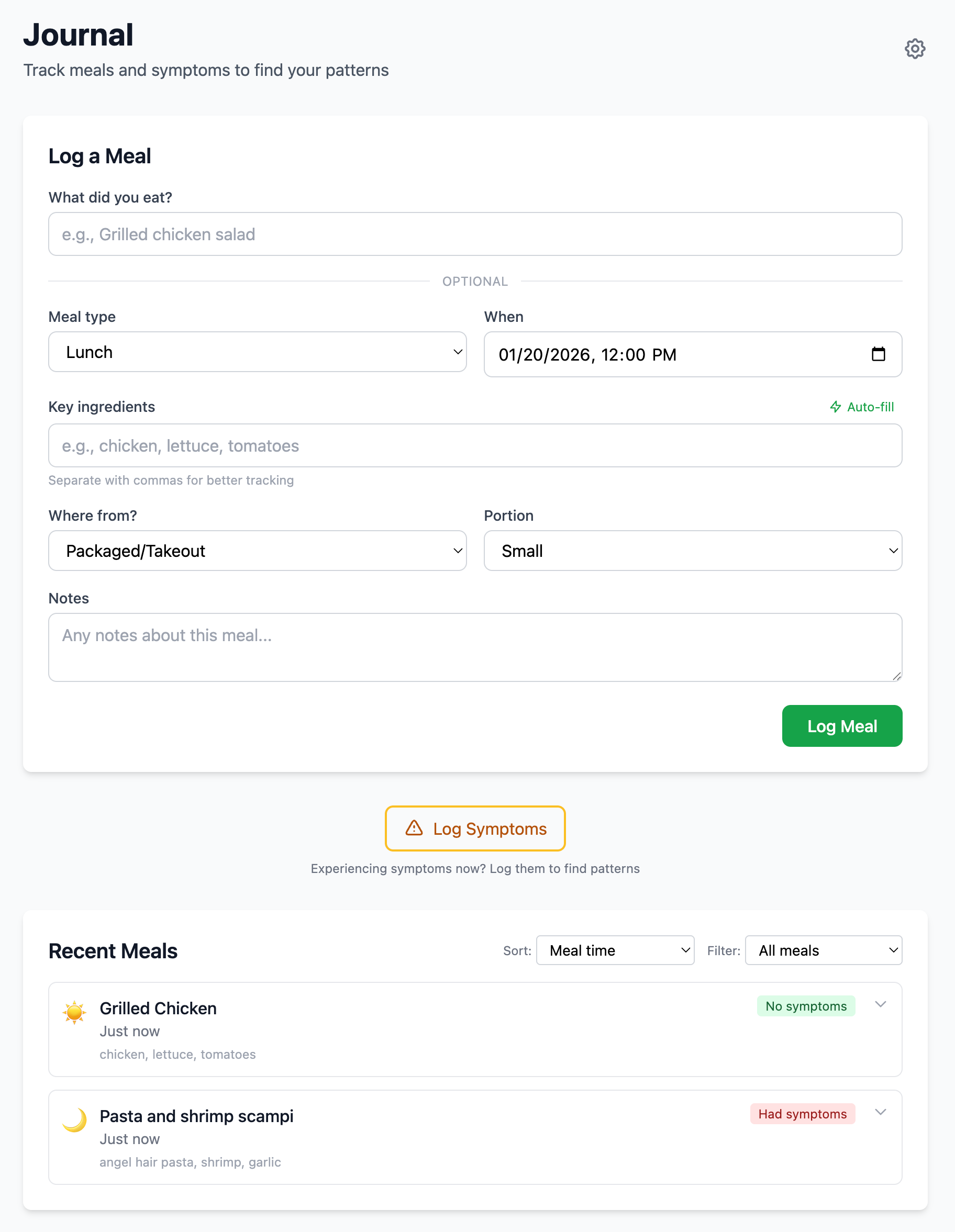Open settings via the gear icon
Screen dimensions: 955x1232
click(x=914, y=49)
